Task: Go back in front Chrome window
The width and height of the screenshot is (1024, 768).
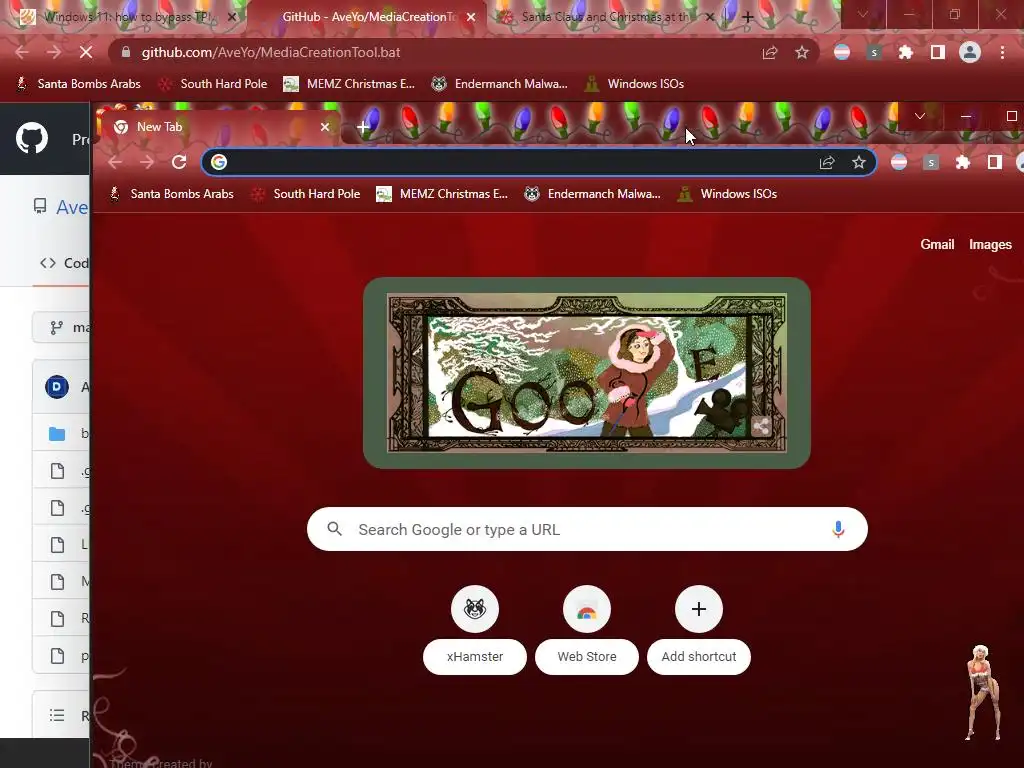Action: [x=115, y=162]
